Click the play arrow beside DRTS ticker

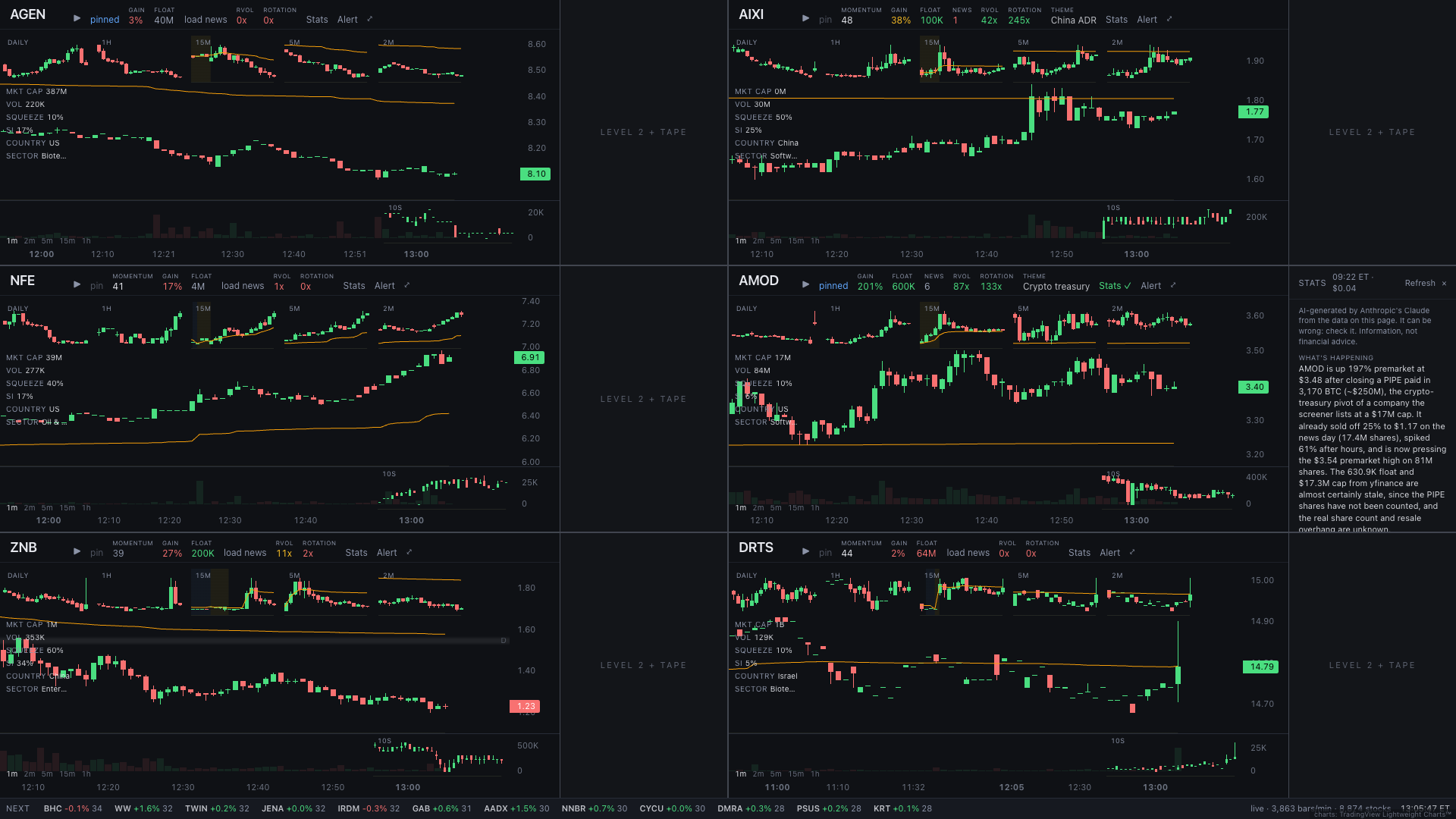tap(805, 552)
